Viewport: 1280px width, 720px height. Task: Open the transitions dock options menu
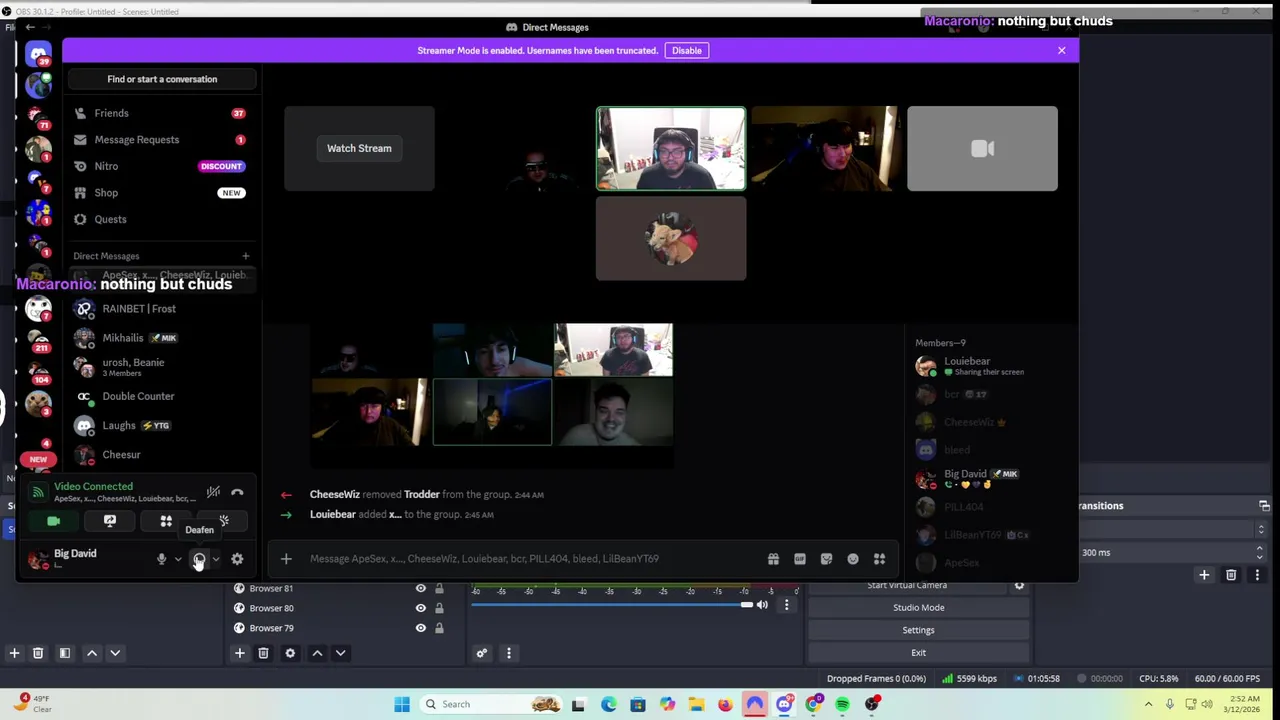click(1257, 575)
